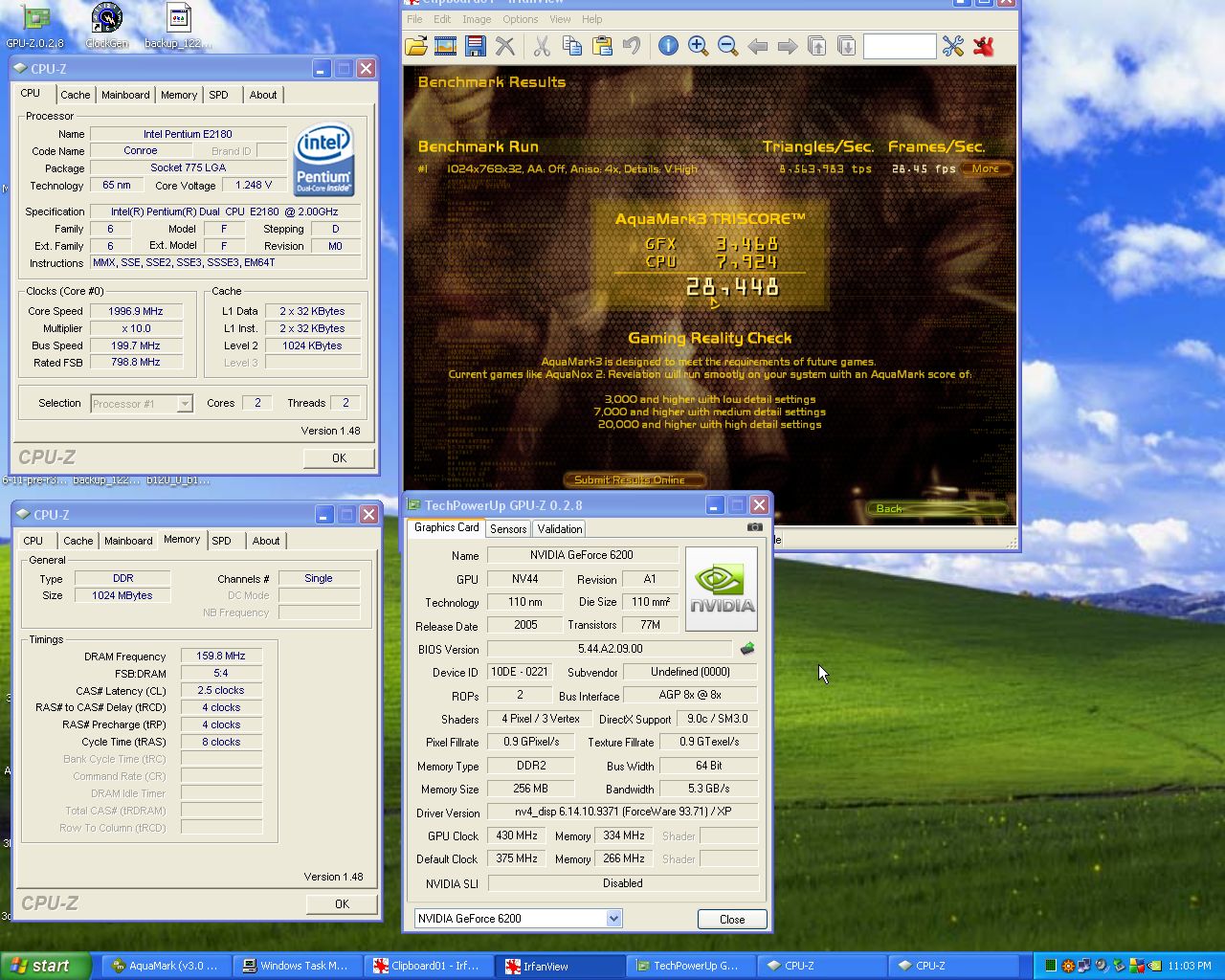The image size is (1225, 980).
Task: Click the DRAM Frequency value 159.8 MHz
Action: click(x=221, y=657)
